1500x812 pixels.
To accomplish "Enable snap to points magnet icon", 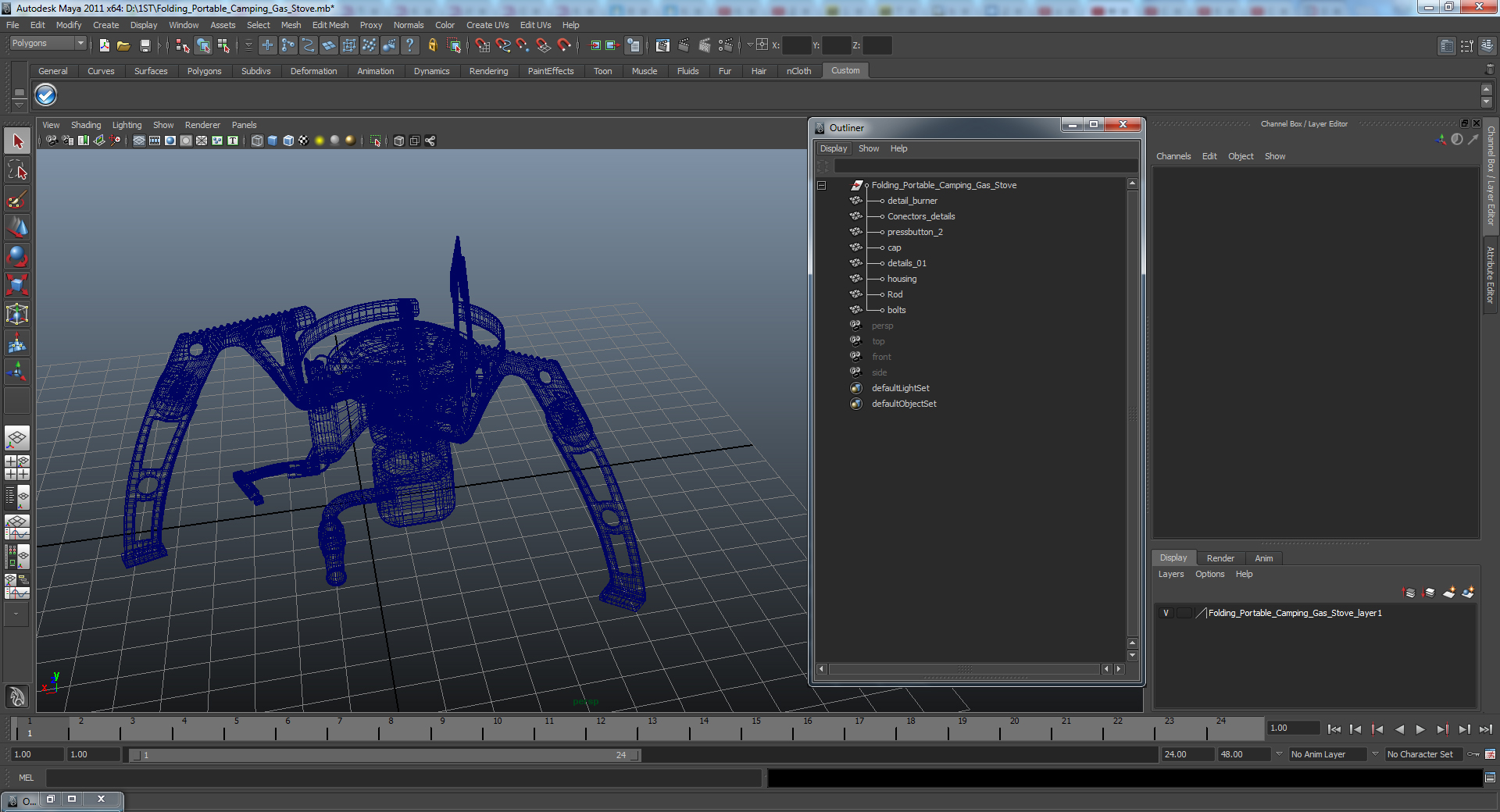I will pos(523,45).
